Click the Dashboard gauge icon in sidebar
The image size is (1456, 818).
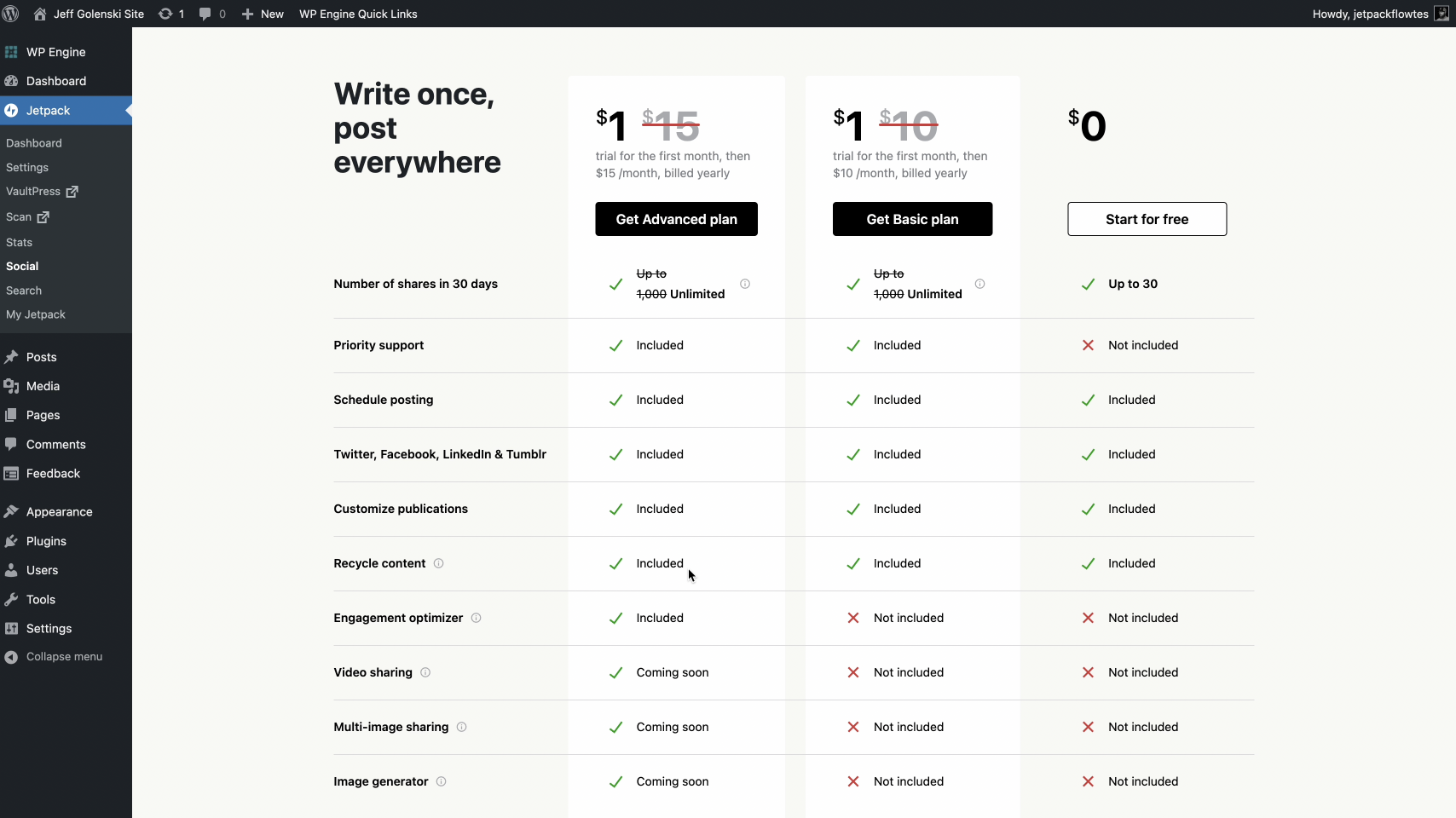(x=11, y=81)
